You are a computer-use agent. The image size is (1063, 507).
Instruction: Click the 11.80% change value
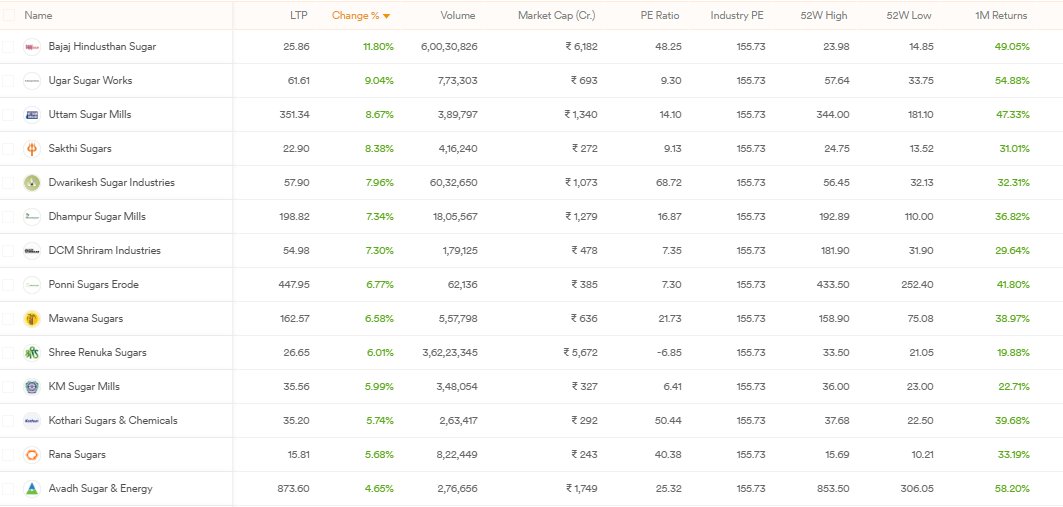(x=379, y=47)
